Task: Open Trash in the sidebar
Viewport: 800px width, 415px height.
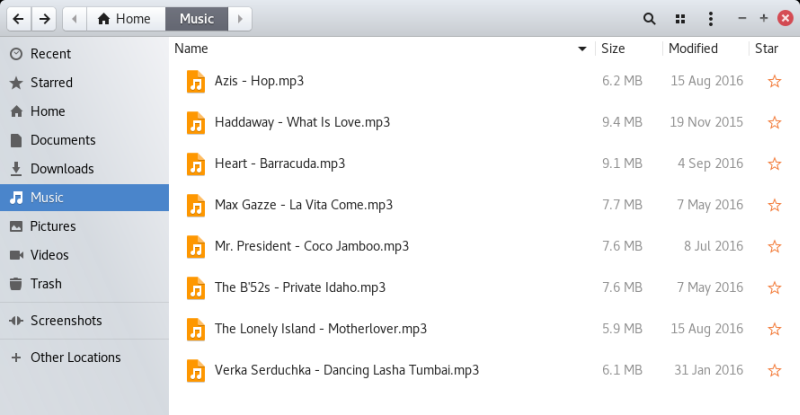Action: 84,283
